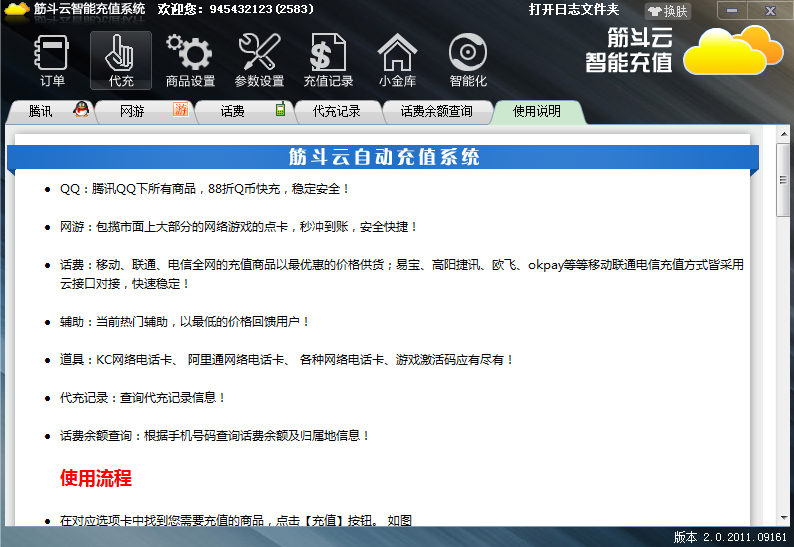Click the scrollbar down arrow
Screen dimensions: 794x547
784,518
